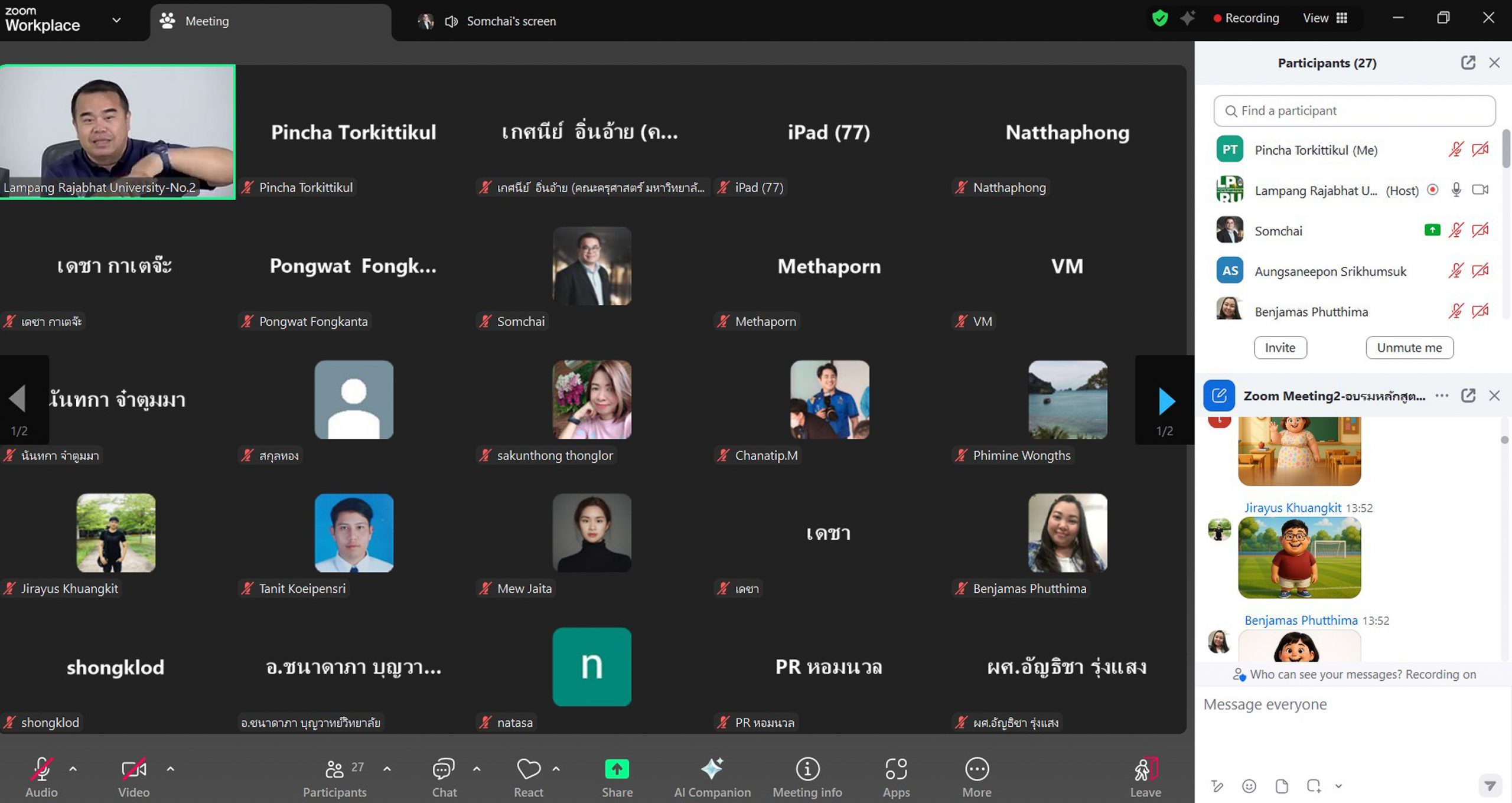Open the Chat toolbar button

pyautogui.click(x=444, y=777)
